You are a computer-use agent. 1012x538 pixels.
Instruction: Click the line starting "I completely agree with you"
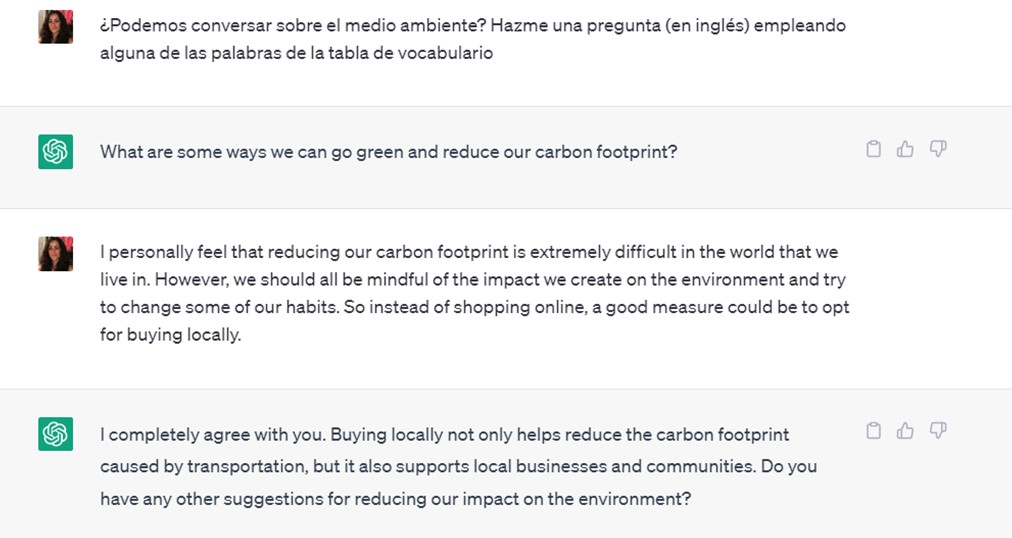coord(444,435)
